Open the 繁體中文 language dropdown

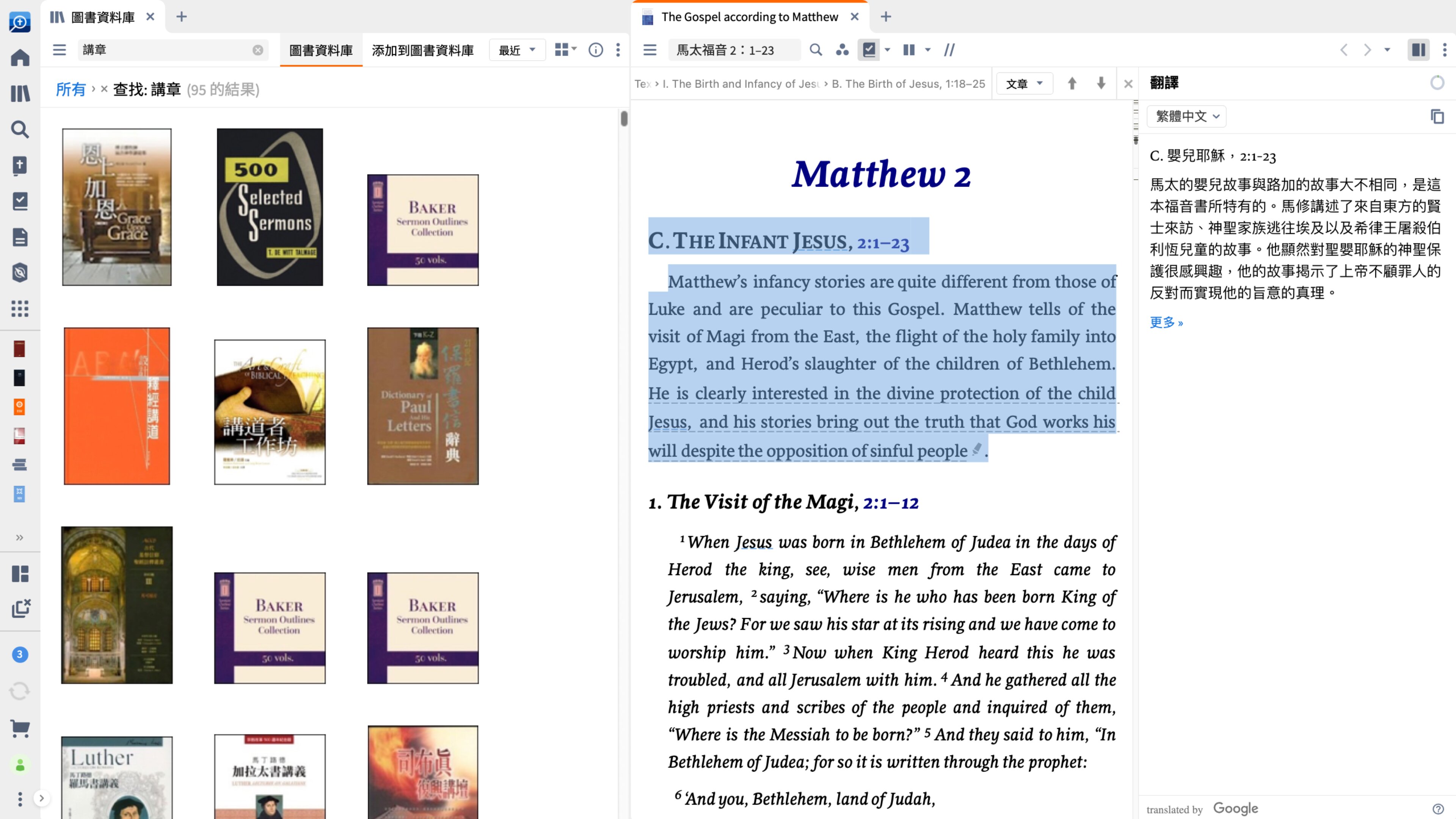pos(1186,116)
